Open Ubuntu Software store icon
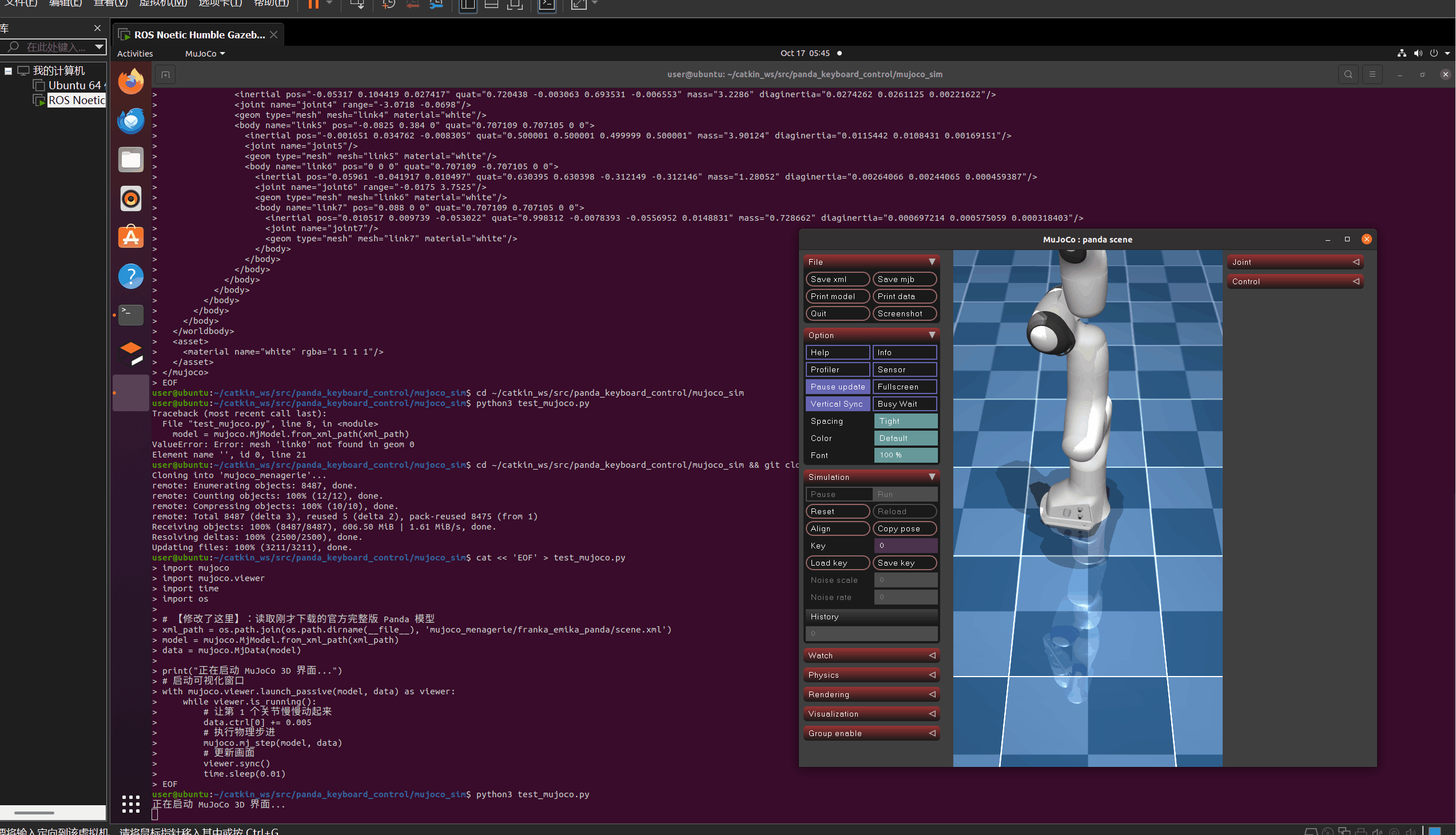This screenshot has width=1456, height=835. point(131,237)
